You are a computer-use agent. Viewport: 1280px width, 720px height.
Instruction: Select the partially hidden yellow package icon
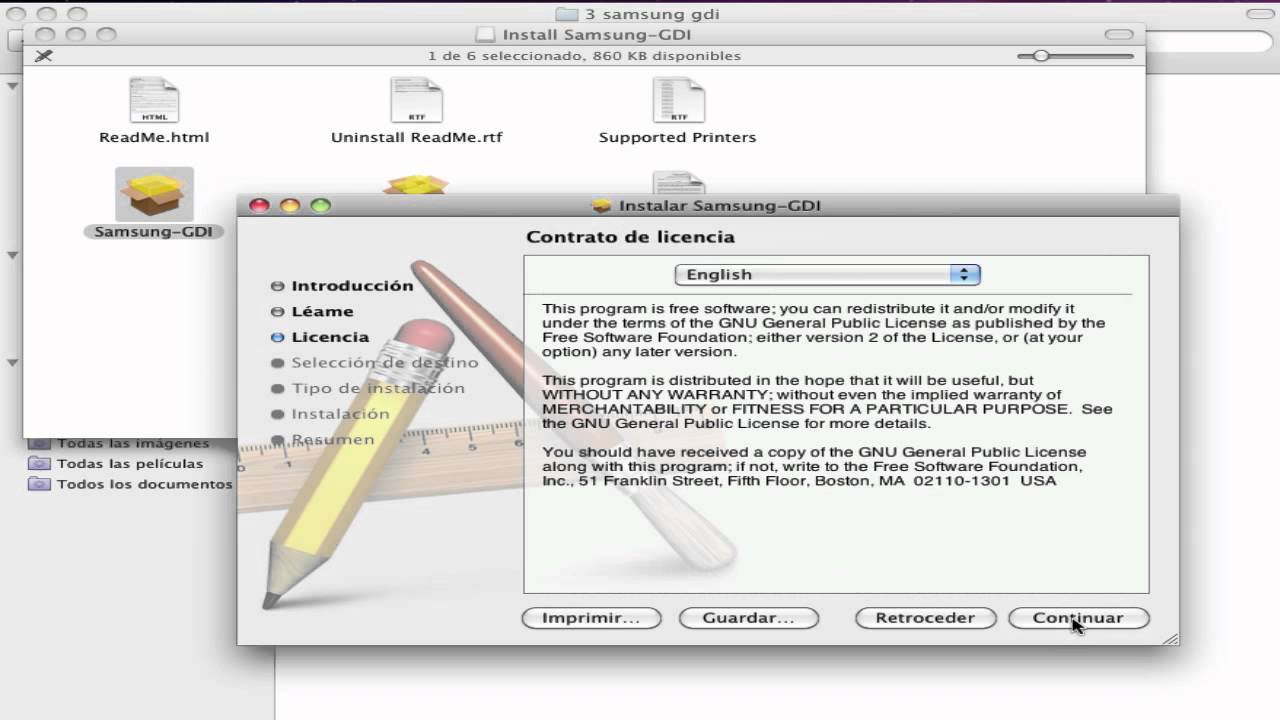click(416, 186)
